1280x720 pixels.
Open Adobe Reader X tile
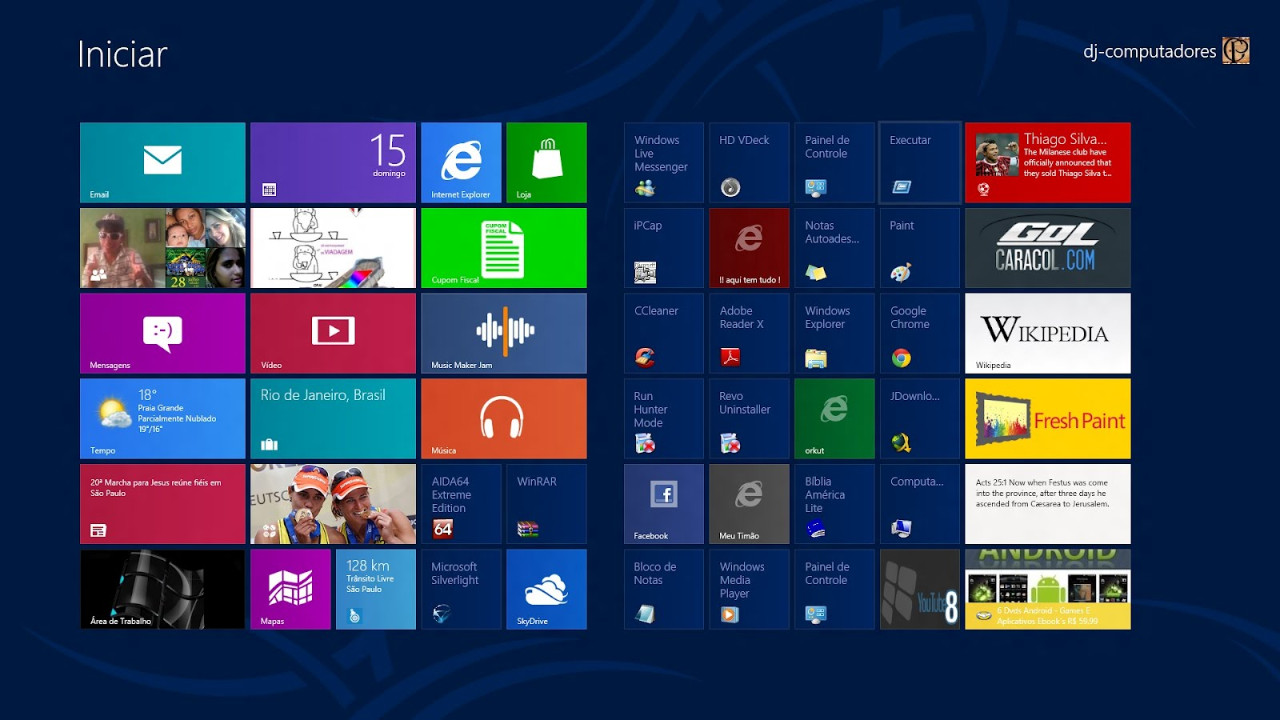(x=748, y=333)
